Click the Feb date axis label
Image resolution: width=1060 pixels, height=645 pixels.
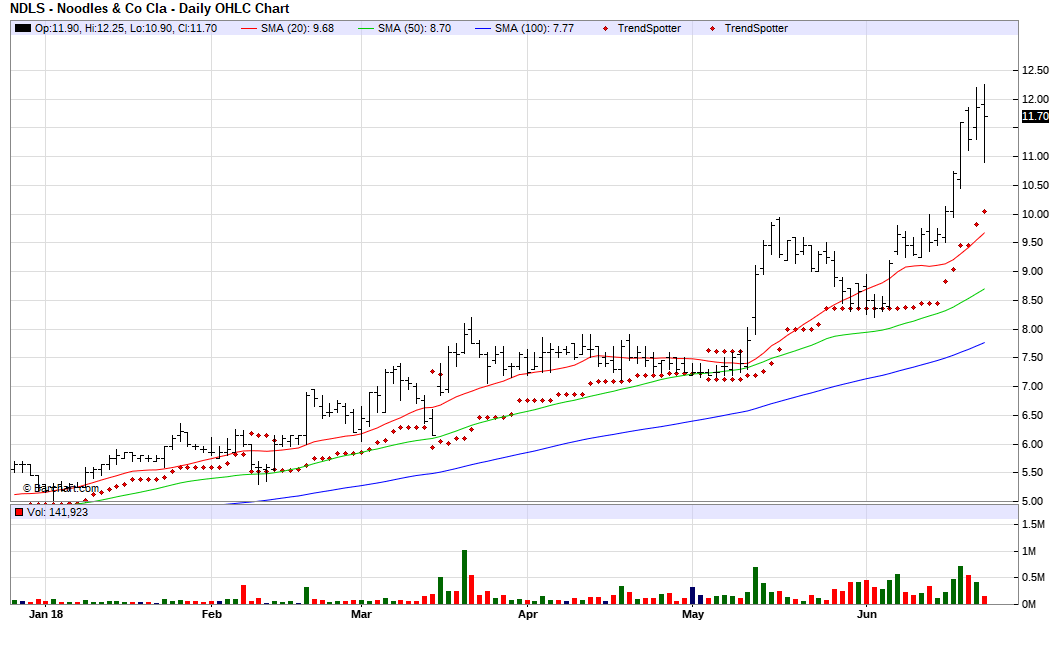(212, 614)
